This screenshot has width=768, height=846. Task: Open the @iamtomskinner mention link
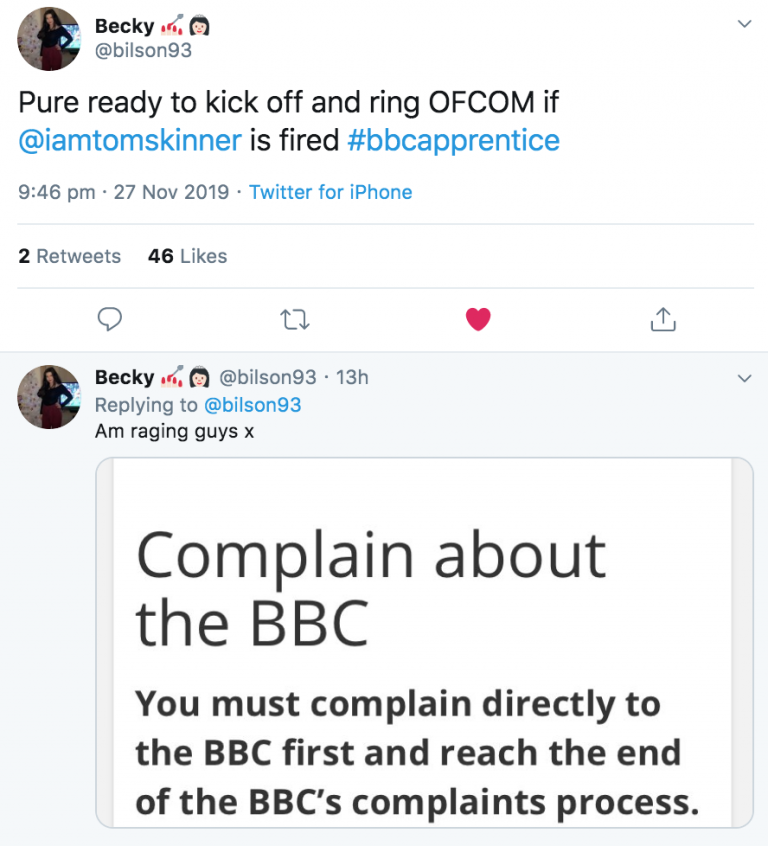tap(130, 140)
